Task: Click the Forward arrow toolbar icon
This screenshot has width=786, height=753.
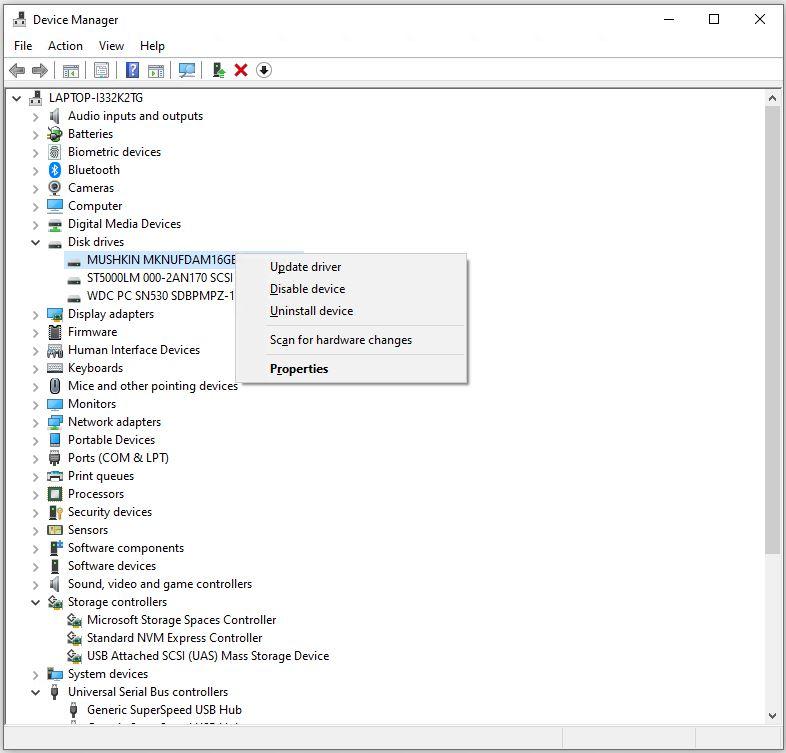Action: [x=40, y=70]
